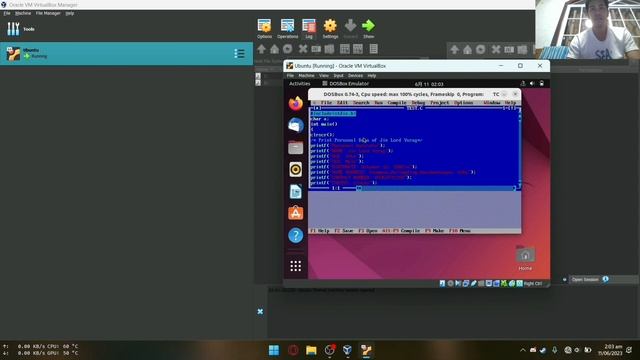Screen dimensions: 640x360
Task: Open Options menu in Turbo C
Action: 463,103
